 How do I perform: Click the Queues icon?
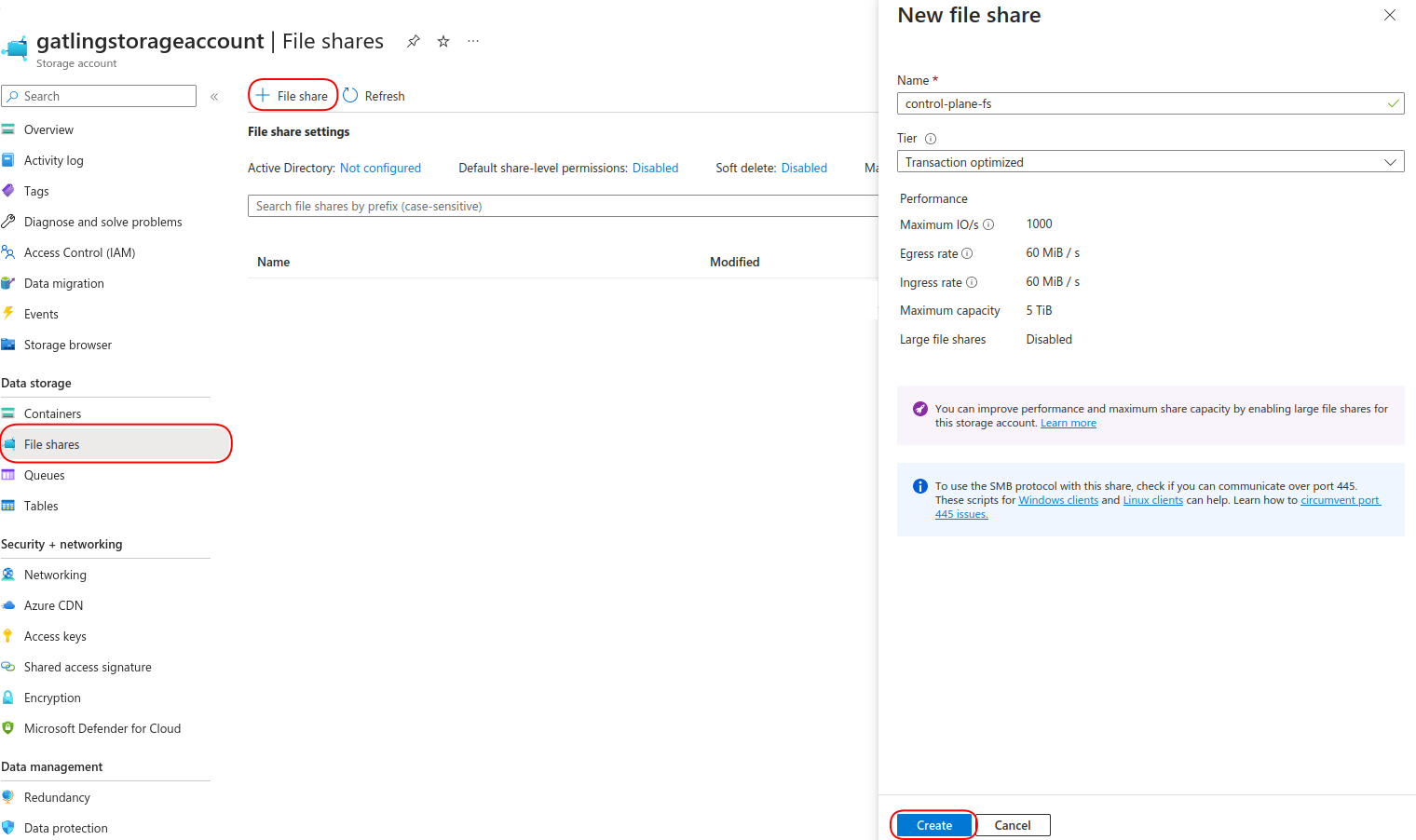tap(8, 475)
